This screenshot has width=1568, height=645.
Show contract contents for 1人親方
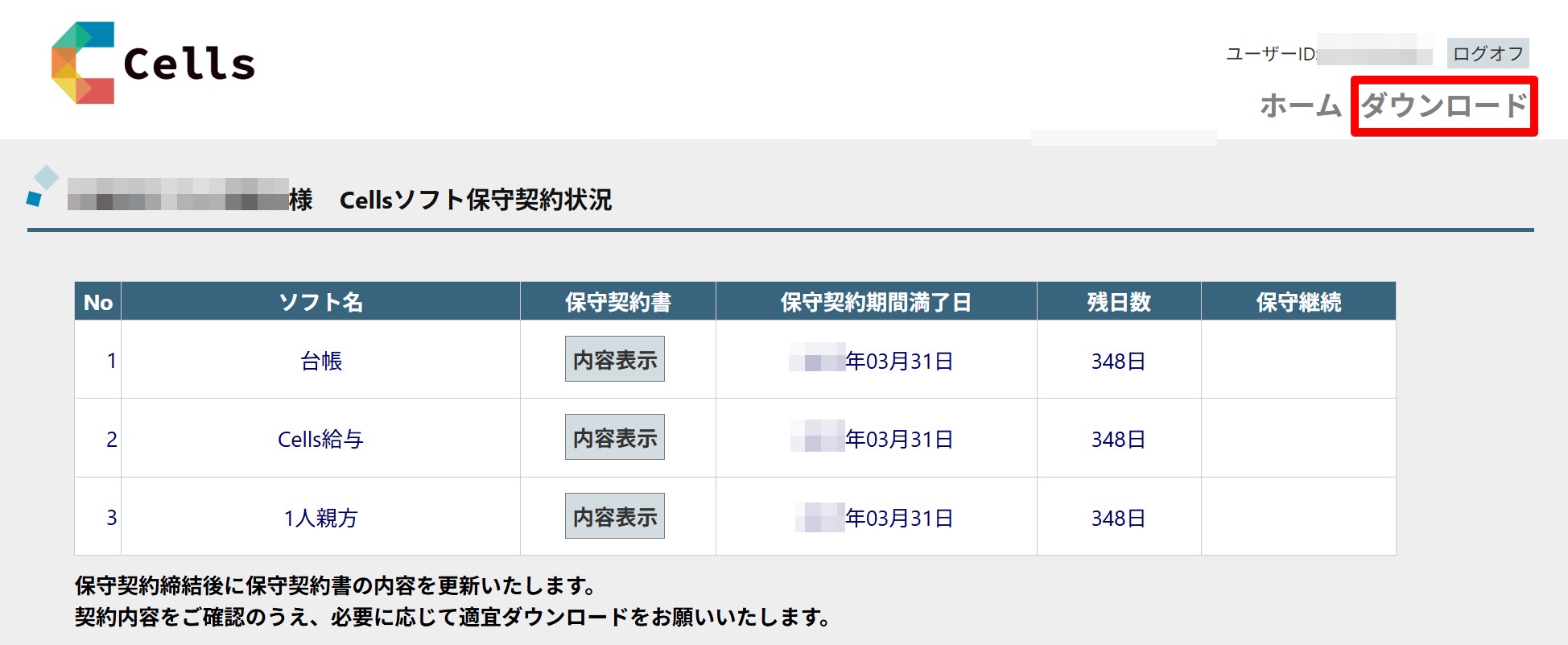tap(615, 516)
